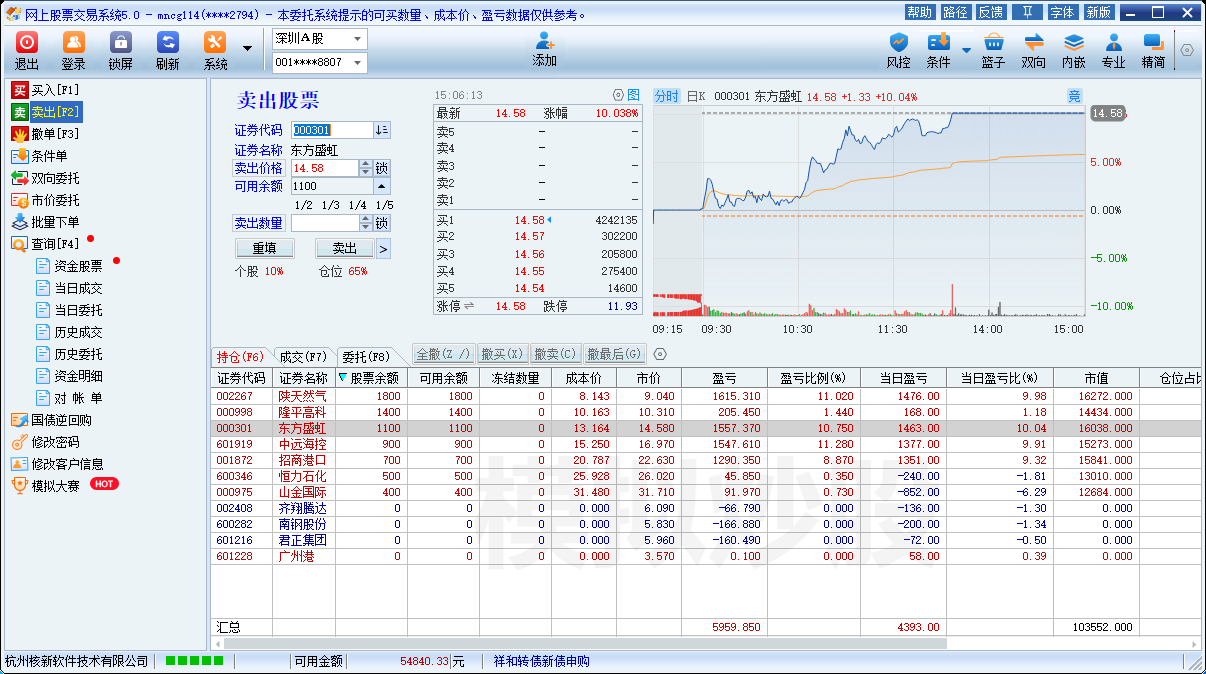This screenshot has width=1206, height=674.
Task: Switch to the 委托(F8) tab
Action: pos(365,356)
